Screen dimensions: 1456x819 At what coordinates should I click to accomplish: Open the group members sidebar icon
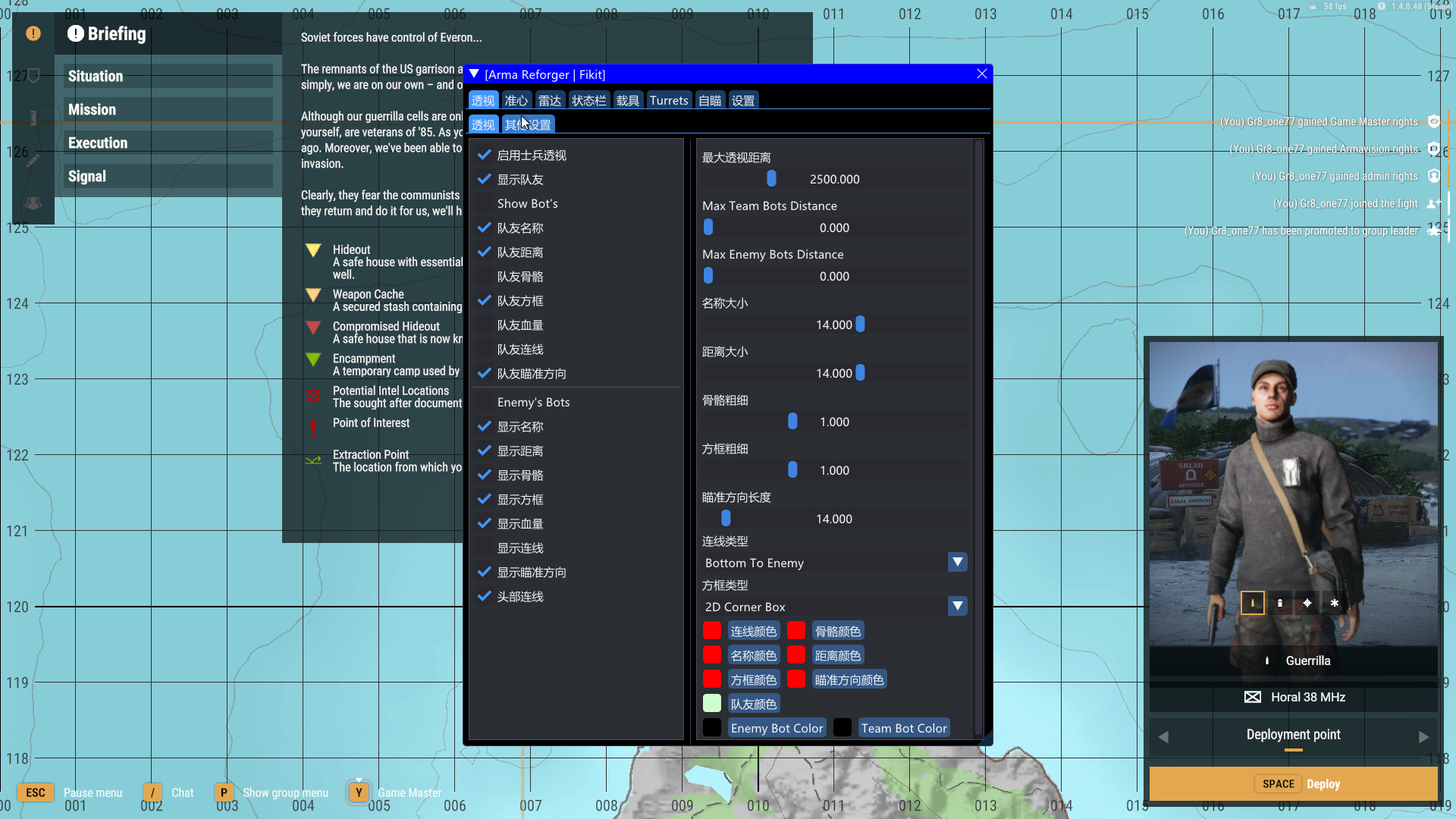tap(33, 203)
